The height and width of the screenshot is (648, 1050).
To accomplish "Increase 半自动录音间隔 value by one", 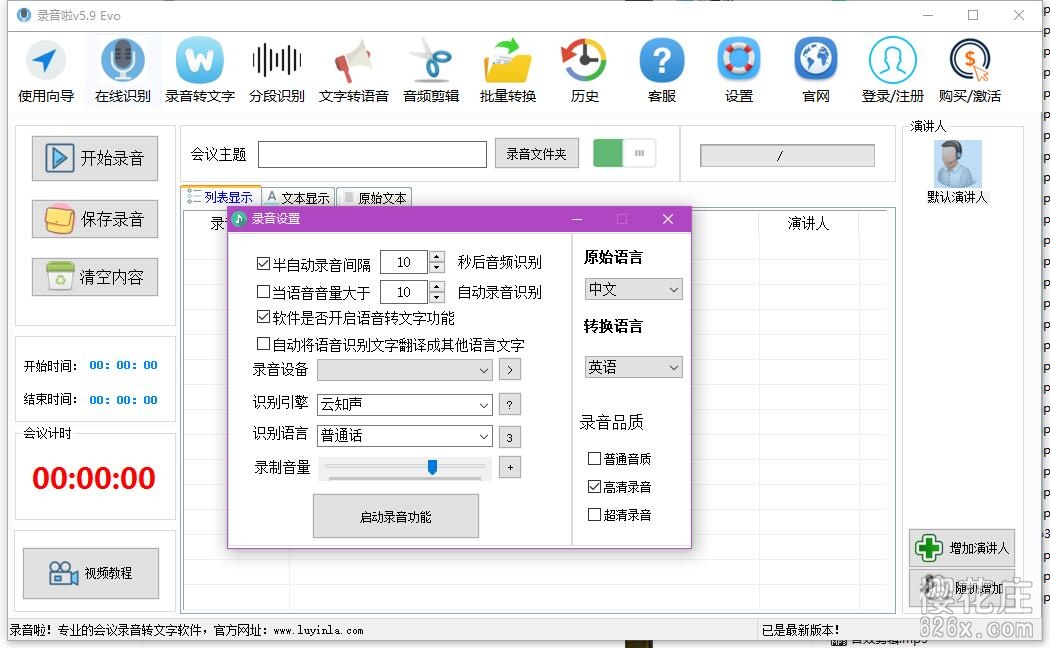I will point(437,256).
